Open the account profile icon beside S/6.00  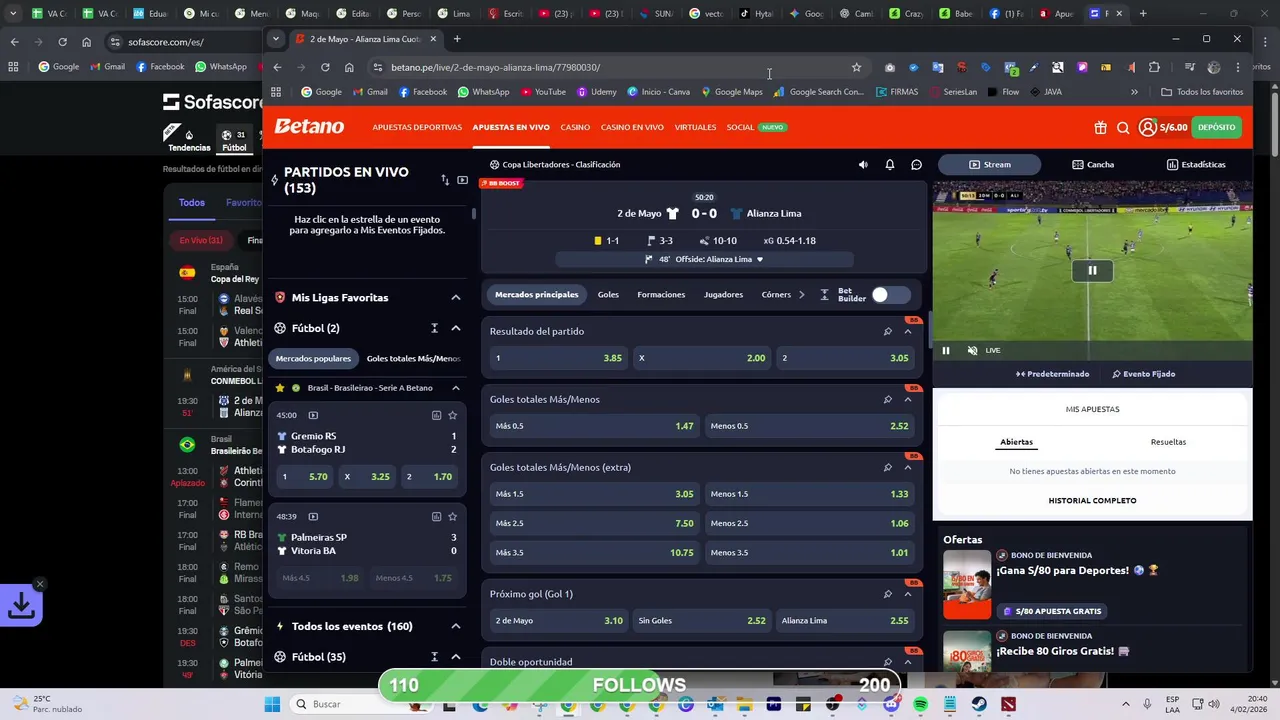(1148, 127)
